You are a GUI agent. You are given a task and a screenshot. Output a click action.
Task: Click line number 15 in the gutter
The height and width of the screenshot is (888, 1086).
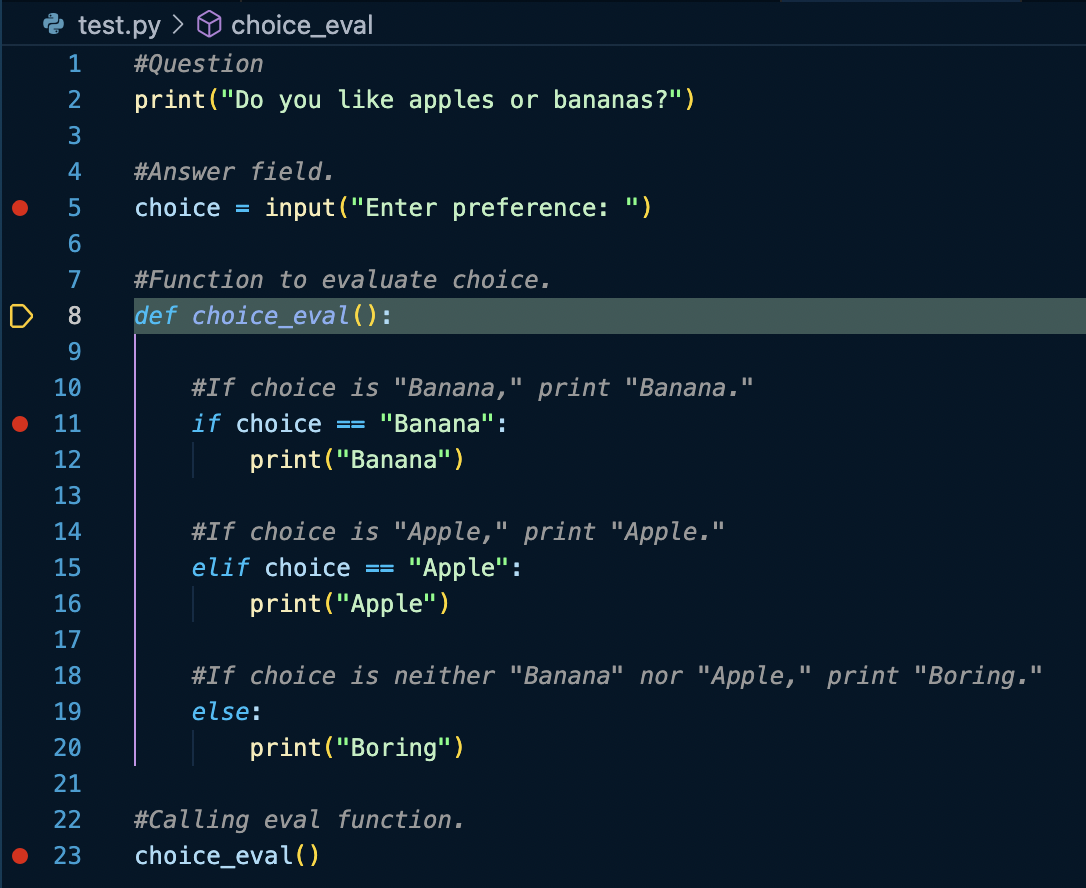point(67,568)
